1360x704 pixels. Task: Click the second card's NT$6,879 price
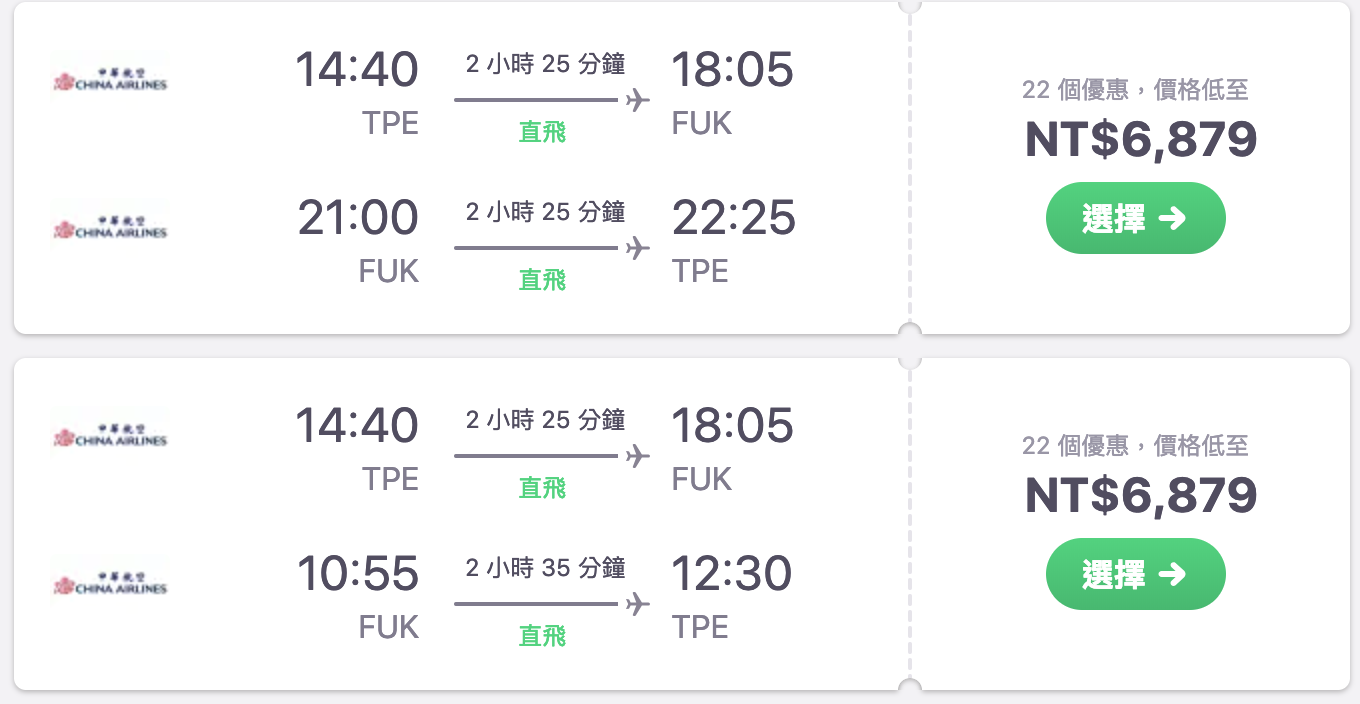pyautogui.click(x=1141, y=496)
